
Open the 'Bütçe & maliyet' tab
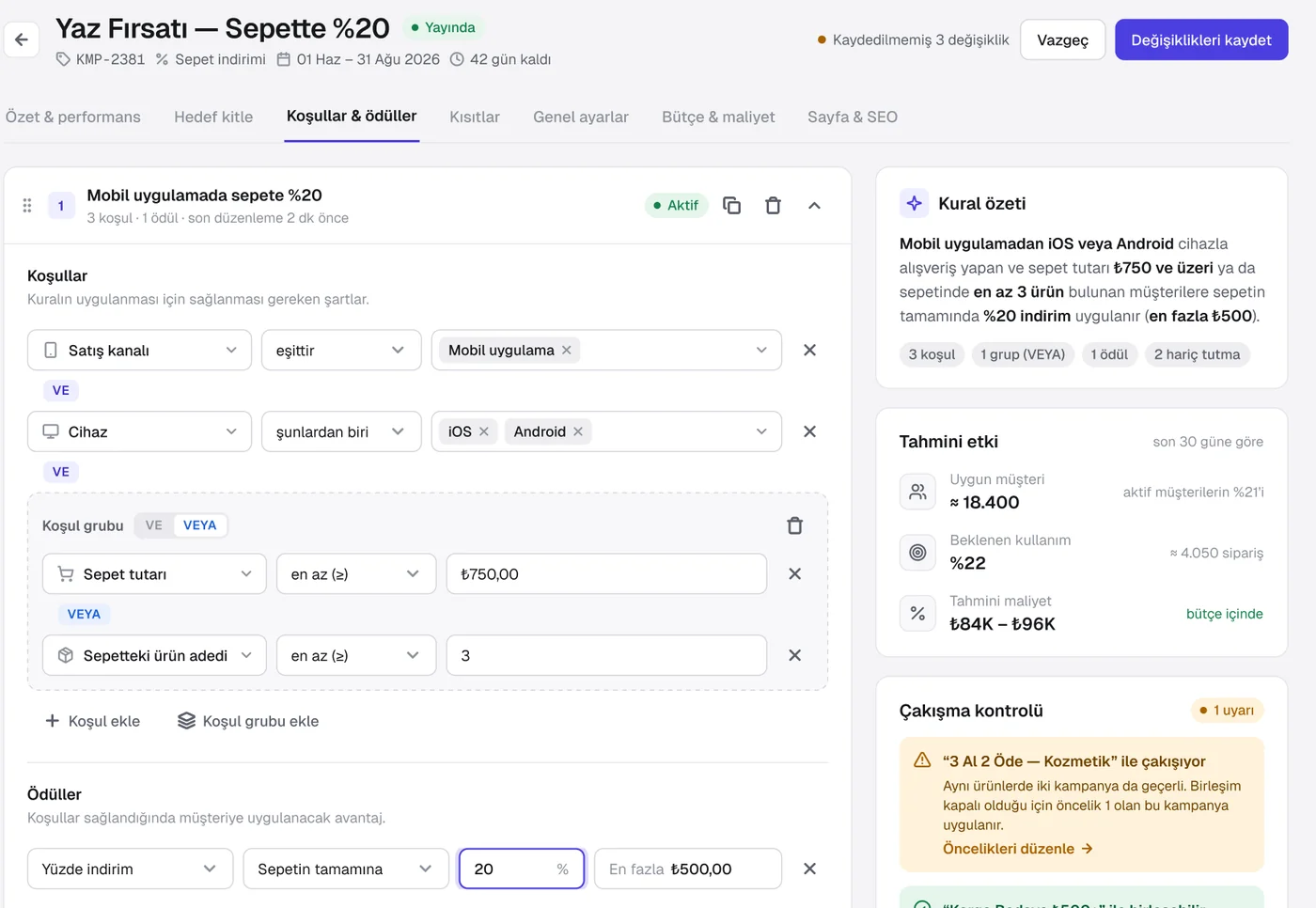[x=718, y=117]
